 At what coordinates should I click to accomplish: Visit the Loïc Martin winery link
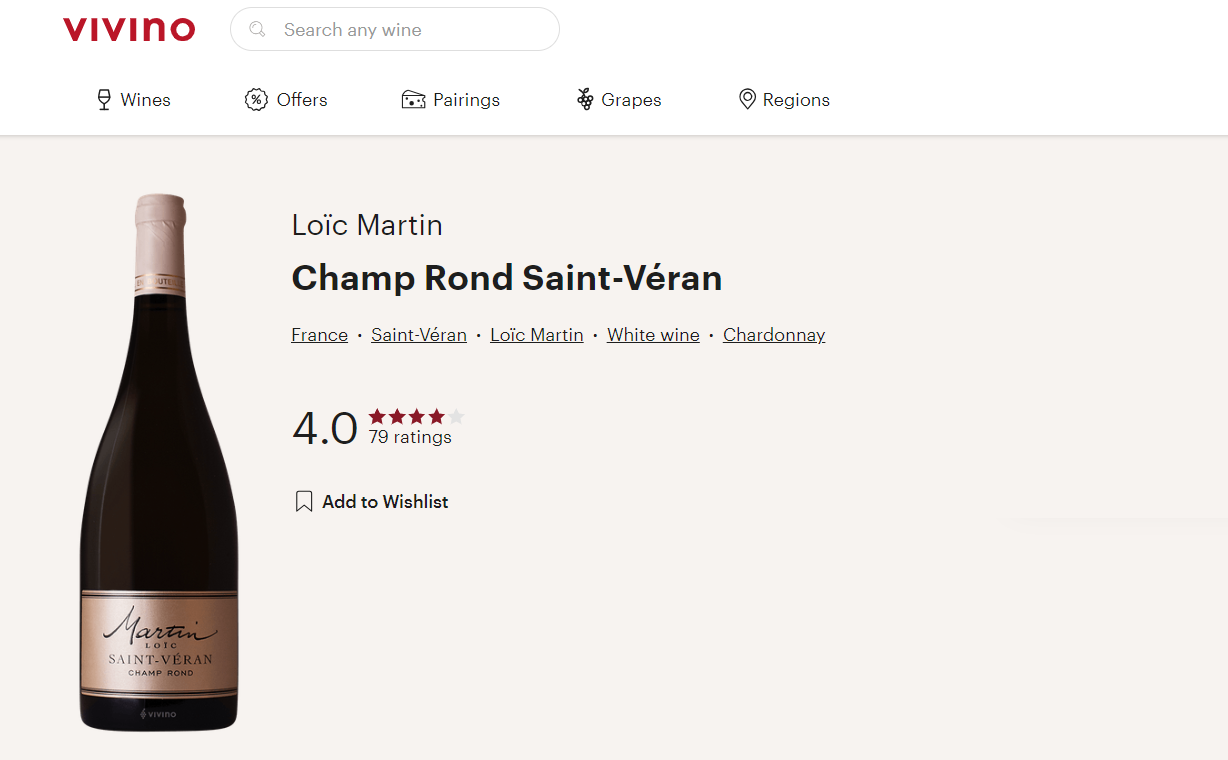[537, 335]
